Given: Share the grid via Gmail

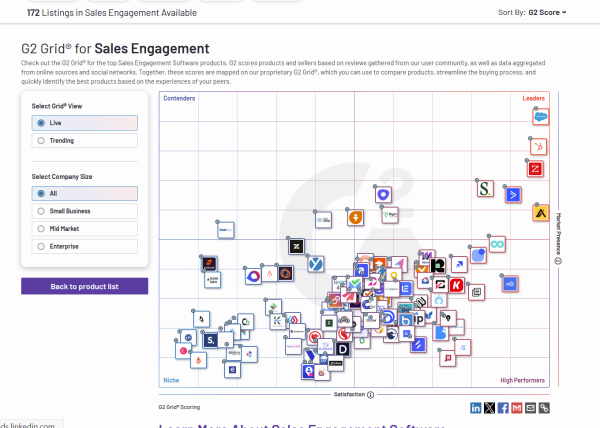Looking at the screenshot, I should [x=517, y=408].
